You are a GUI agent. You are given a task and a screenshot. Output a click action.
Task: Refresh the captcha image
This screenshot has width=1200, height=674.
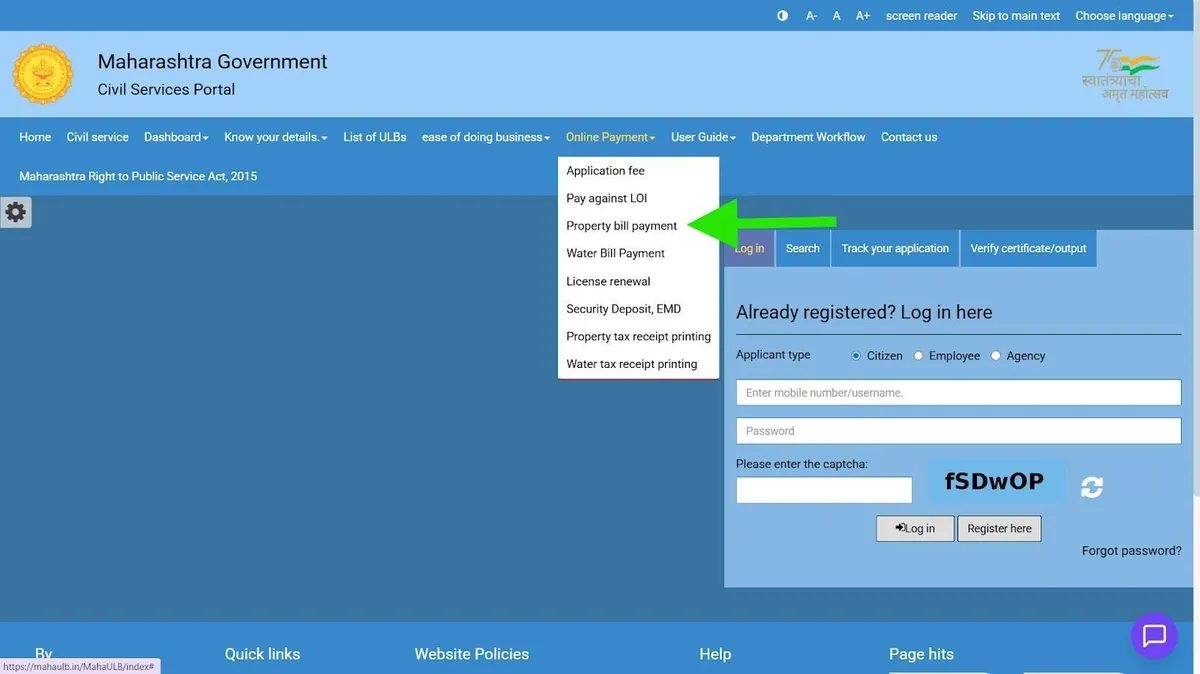click(1091, 486)
